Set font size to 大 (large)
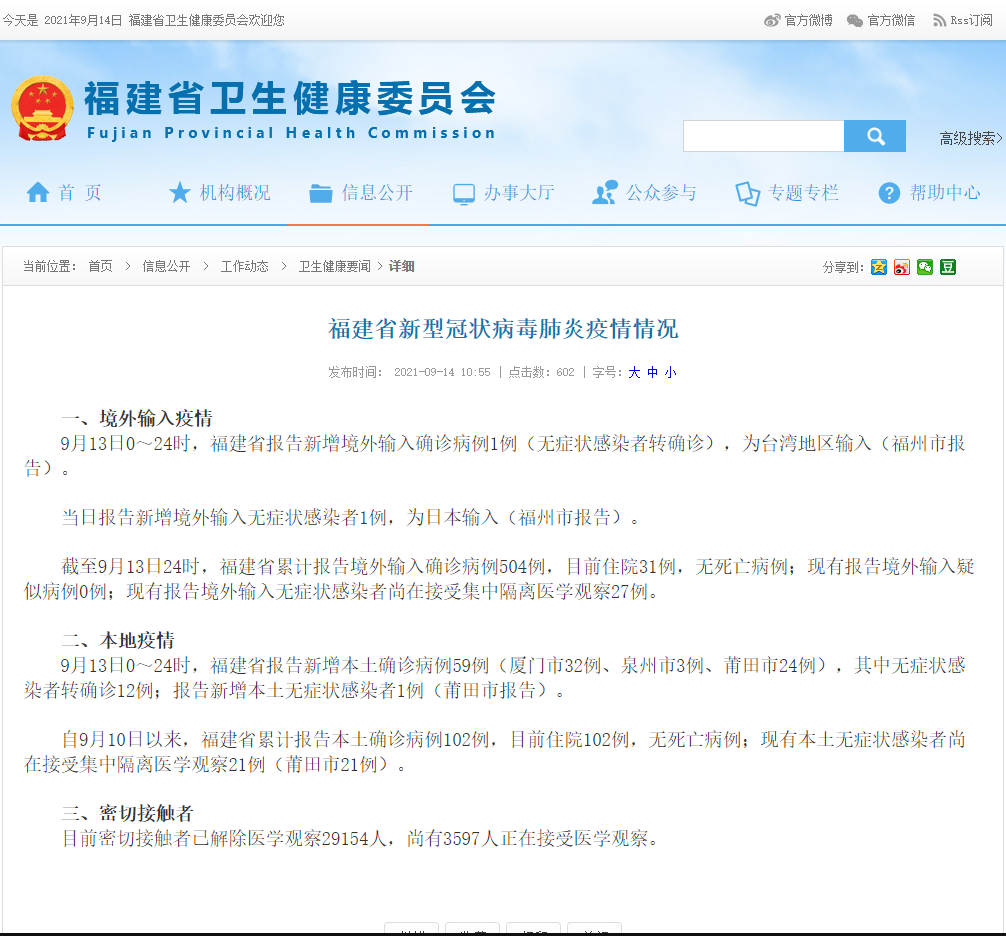1006x936 pixels. pos(634,372)
